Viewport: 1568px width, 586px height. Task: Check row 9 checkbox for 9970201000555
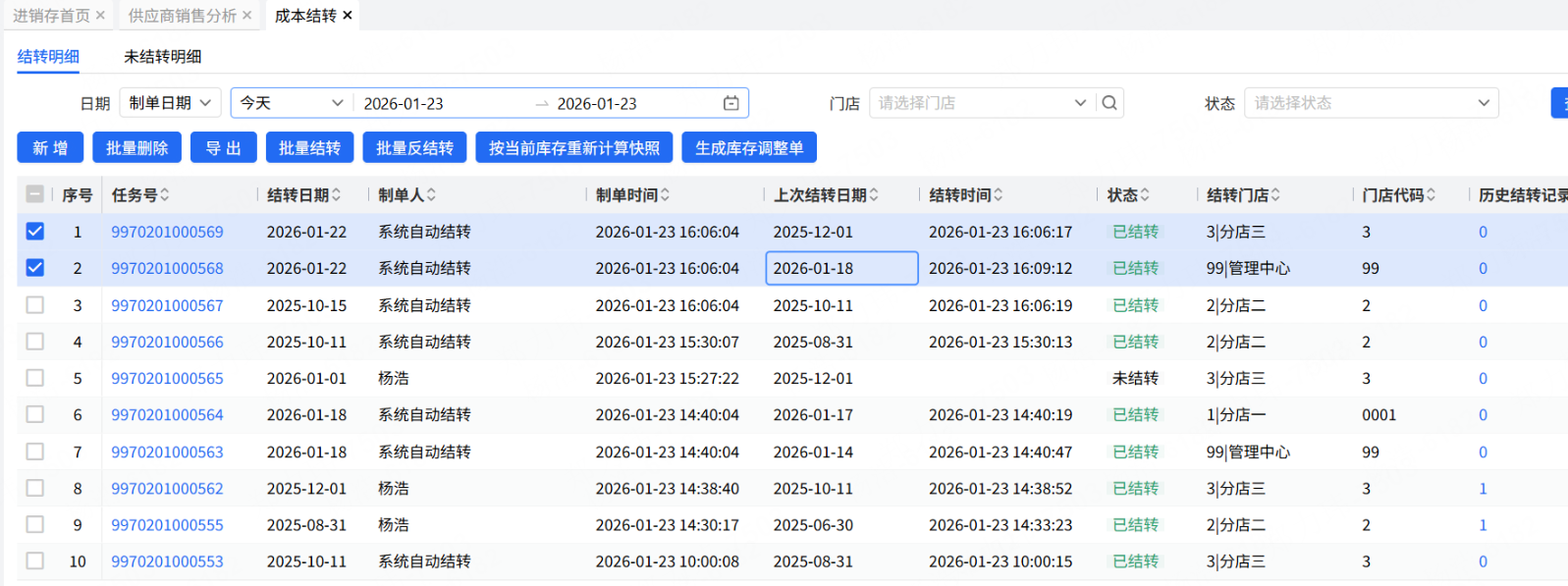click(x=34, y=524)
